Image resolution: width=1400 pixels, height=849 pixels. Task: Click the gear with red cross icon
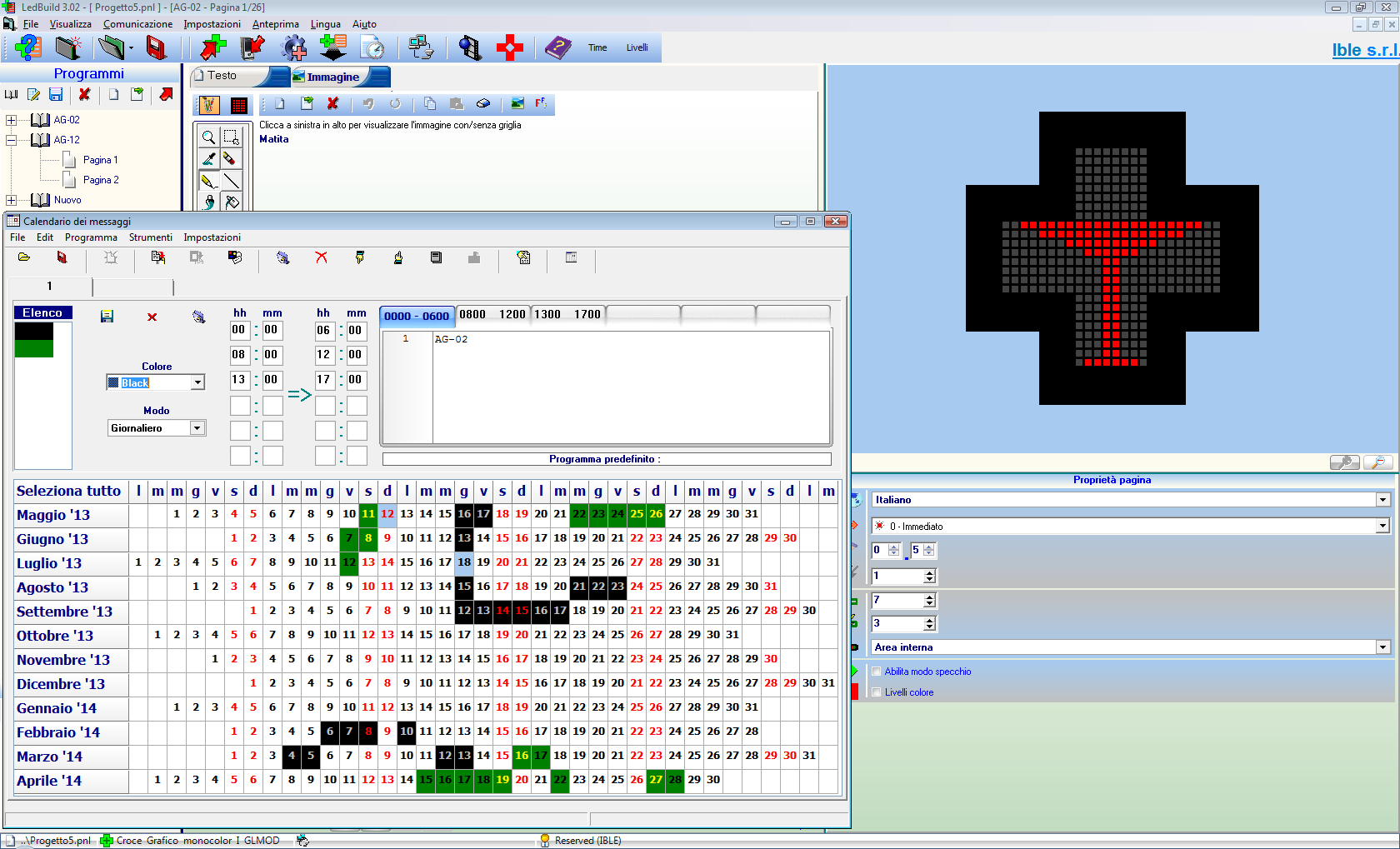click(x=294, y=47)
